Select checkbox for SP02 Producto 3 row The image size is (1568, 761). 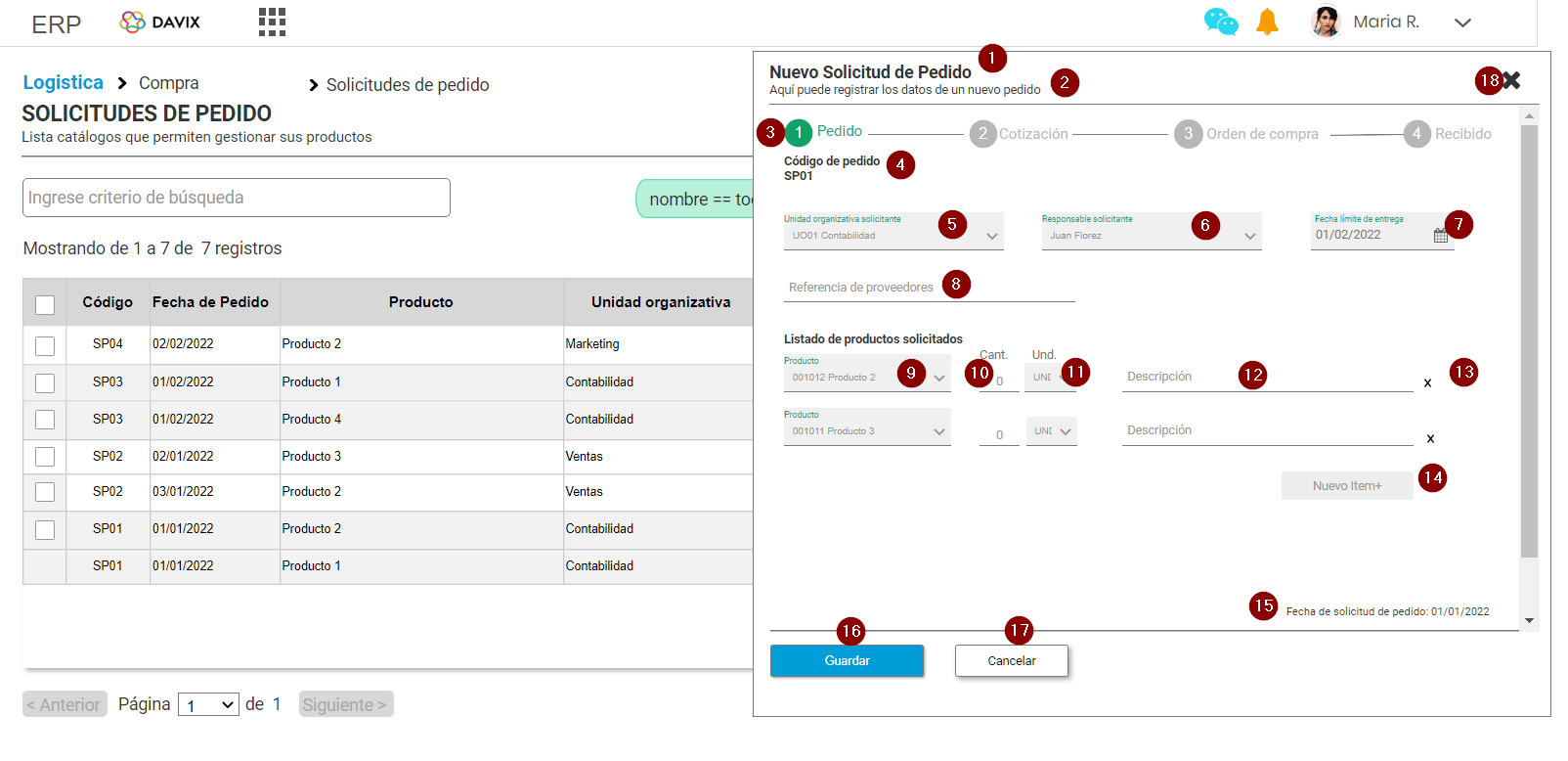pos(45,457)
